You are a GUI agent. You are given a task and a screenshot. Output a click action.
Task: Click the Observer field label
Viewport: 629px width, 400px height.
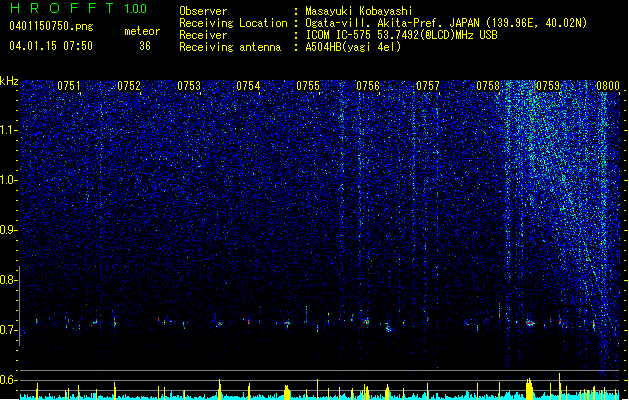click(203, 11)
